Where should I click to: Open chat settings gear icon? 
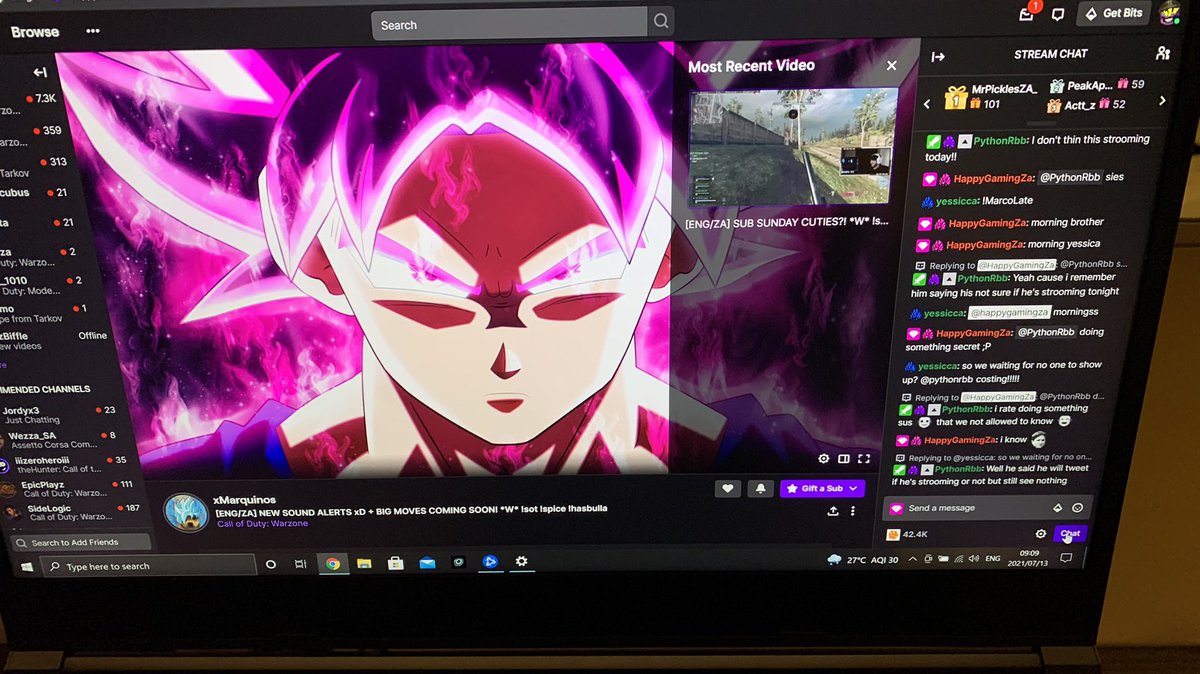pos(1041,534)
